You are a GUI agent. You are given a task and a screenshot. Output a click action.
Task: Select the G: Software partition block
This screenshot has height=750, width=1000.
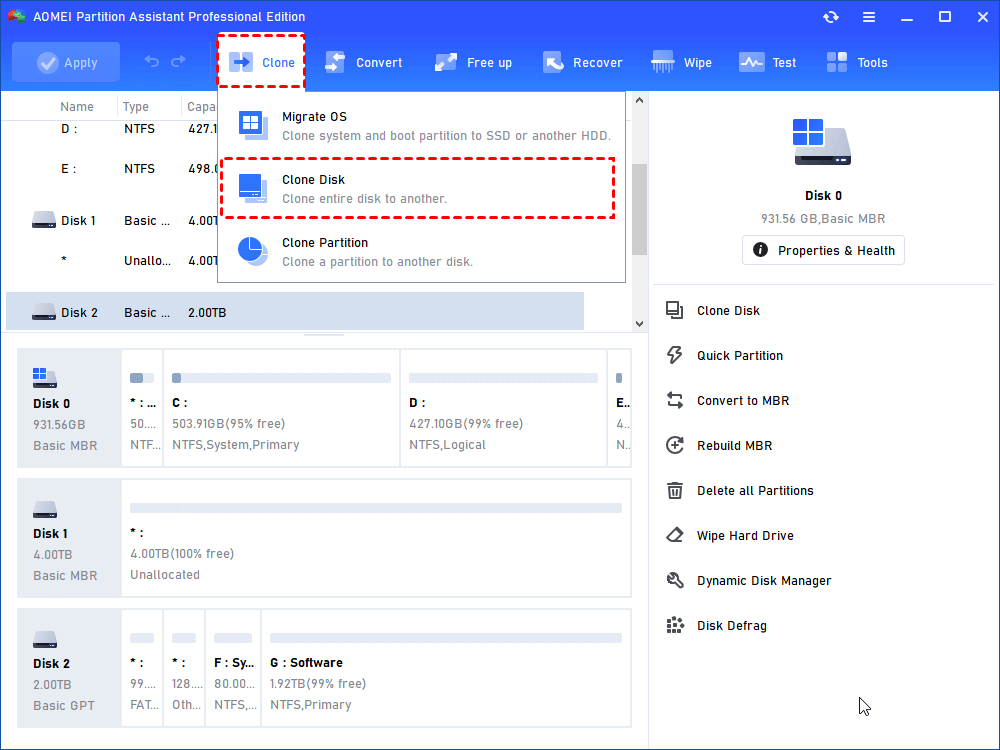[x=446, y=668]
